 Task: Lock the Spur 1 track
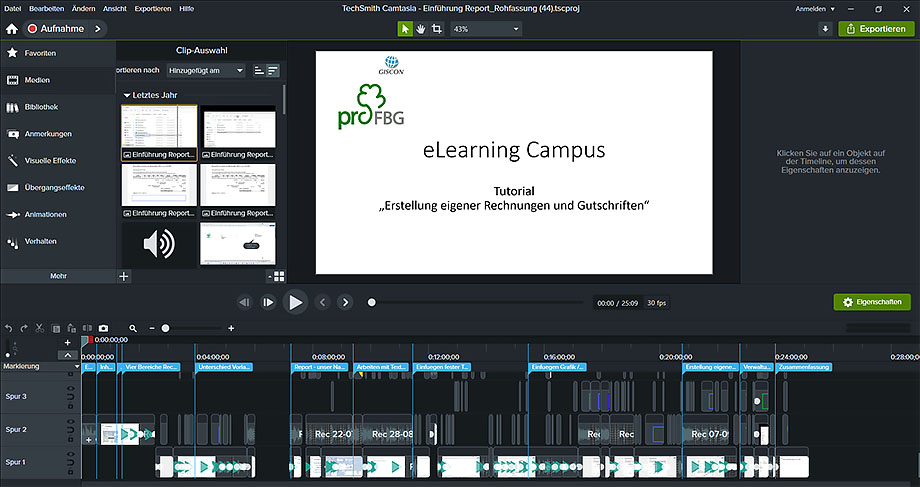[70, 471]
